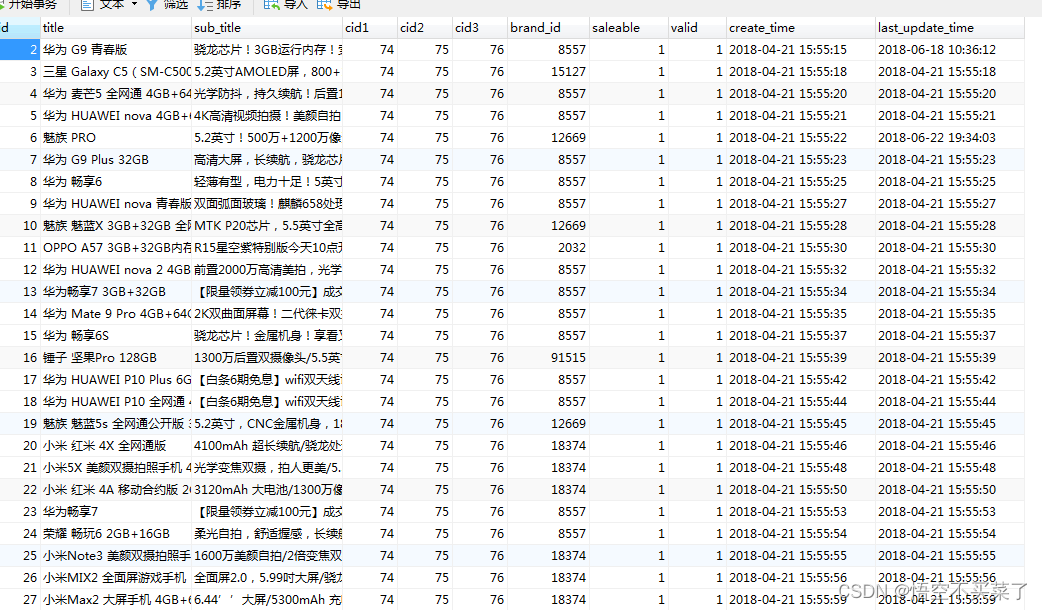Select sub_title cell 轻薄有型，电力十足
This screenshot has width=1042, height=610.
(267, 181)
